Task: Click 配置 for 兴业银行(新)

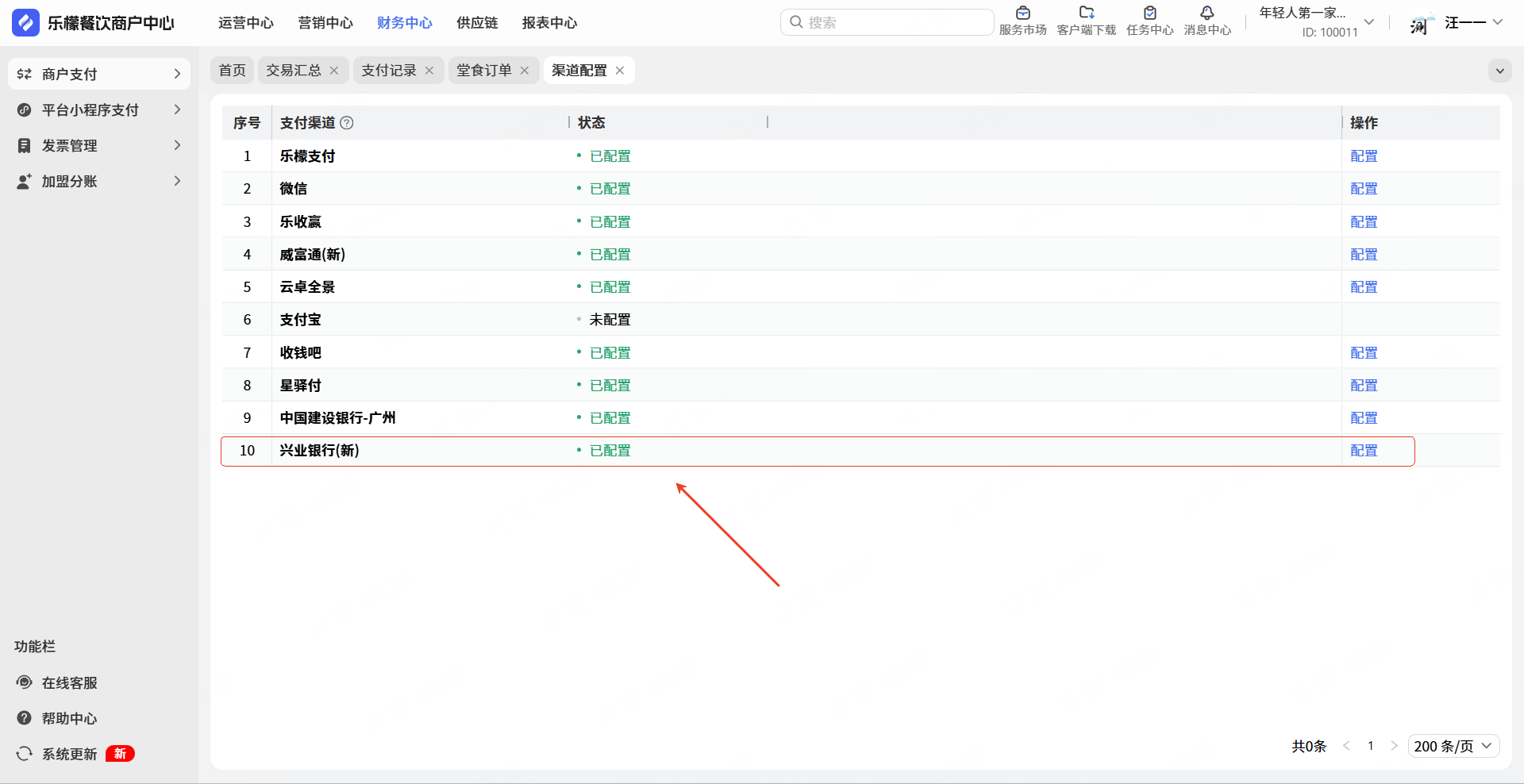Action: [x=1364, y=451]
